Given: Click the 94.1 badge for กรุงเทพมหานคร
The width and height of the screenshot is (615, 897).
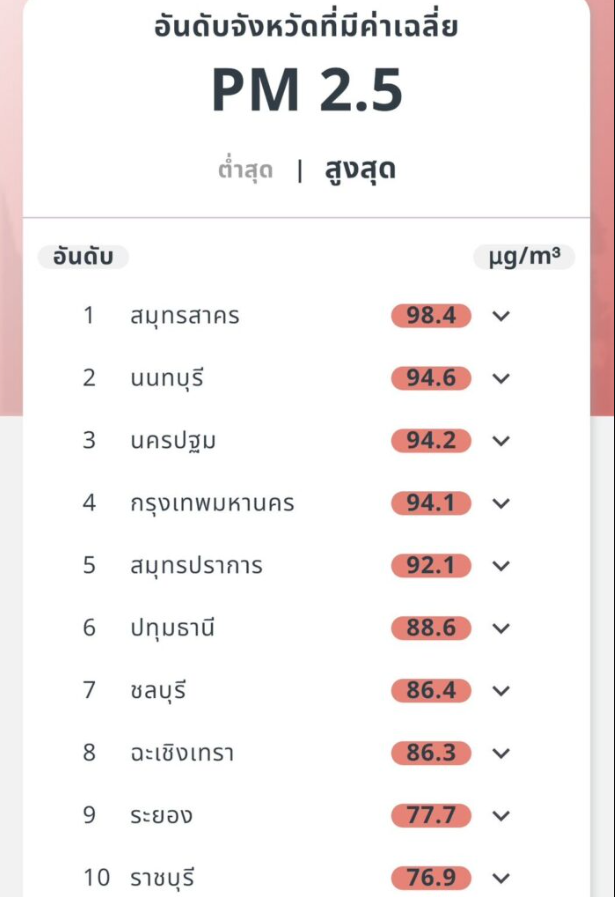Looking at the screenshot, I should (431, 503).
